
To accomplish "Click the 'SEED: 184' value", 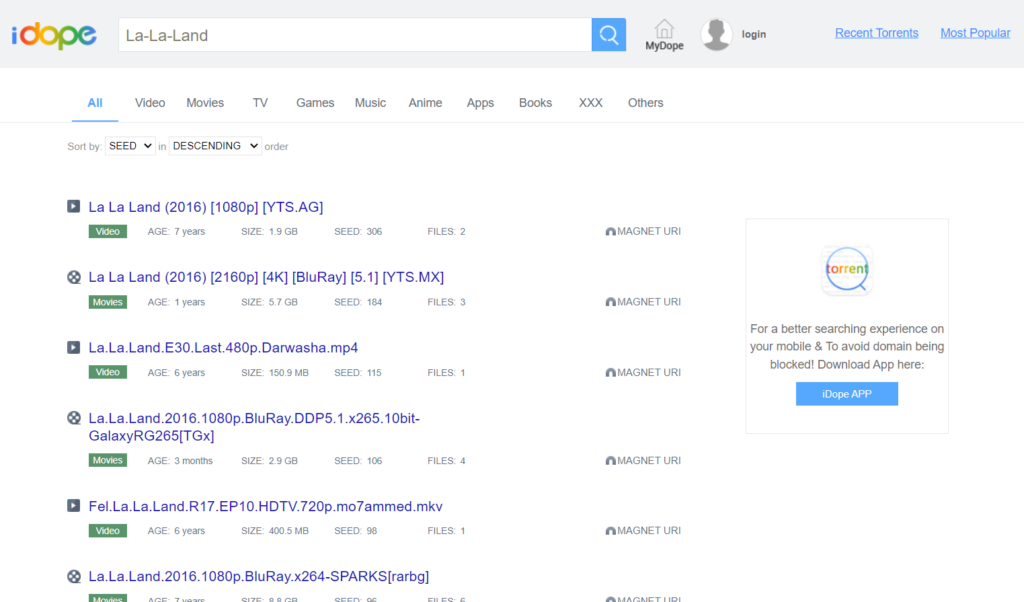I will [358, 302].
